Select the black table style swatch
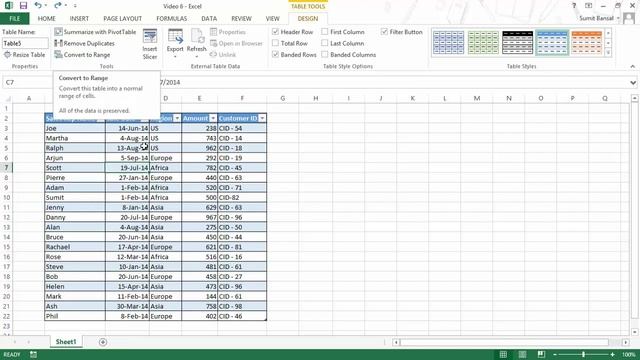640x360 pixels. pyautogui.click(x=518, y=42)
